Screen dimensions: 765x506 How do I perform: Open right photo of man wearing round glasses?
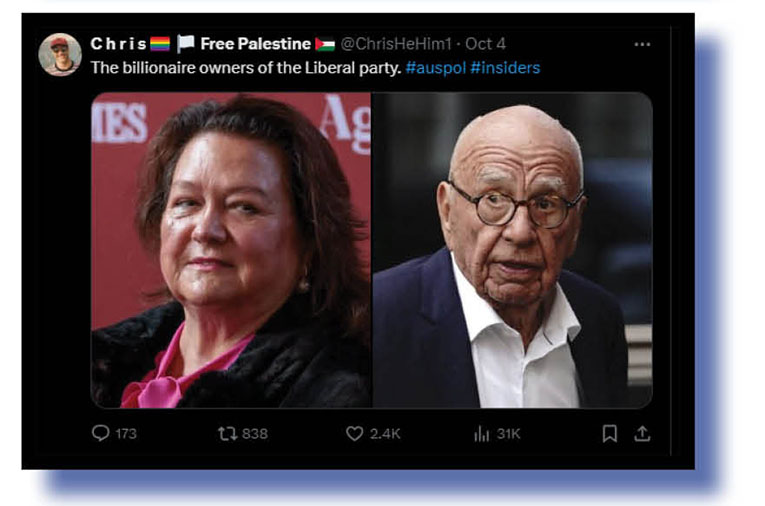tap(512, 250)
